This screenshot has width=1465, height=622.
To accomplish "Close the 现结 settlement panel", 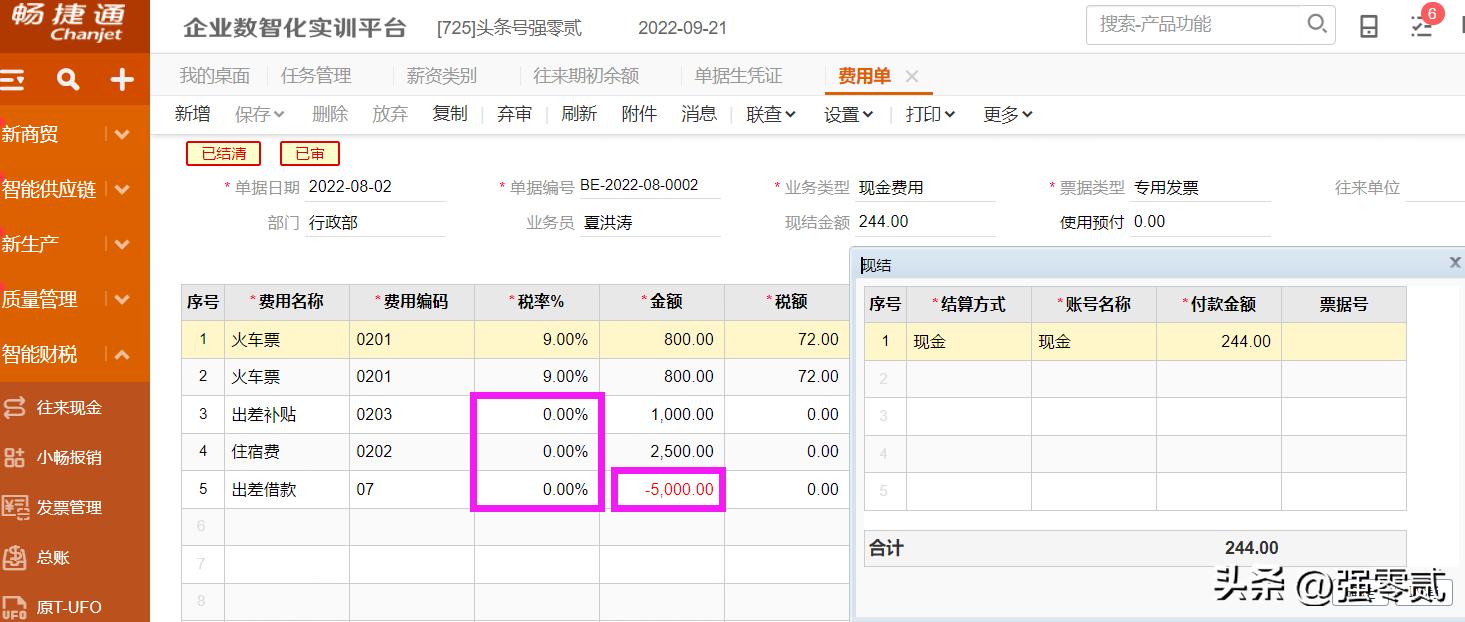I will pyautogui.click(x=1454, y=262).
